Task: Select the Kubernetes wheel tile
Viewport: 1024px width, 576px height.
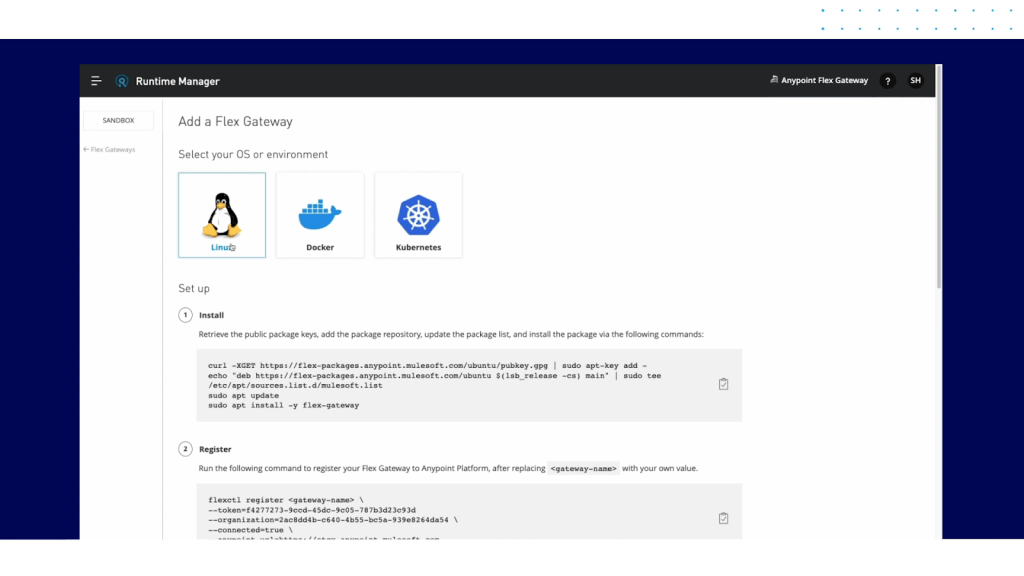Action: [x=418, y=215]
